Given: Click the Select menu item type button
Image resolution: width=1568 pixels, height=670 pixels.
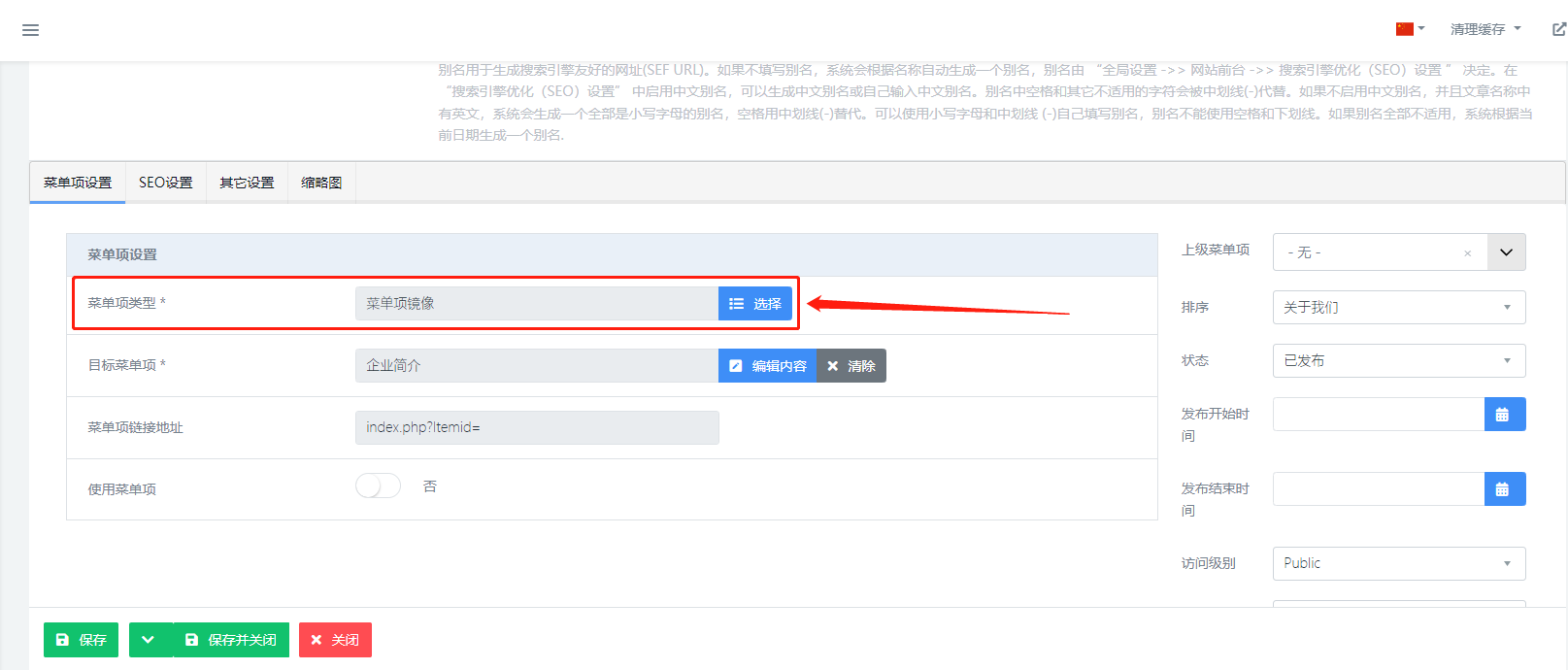Looking at the screenshot, I should tap(755, 304).
